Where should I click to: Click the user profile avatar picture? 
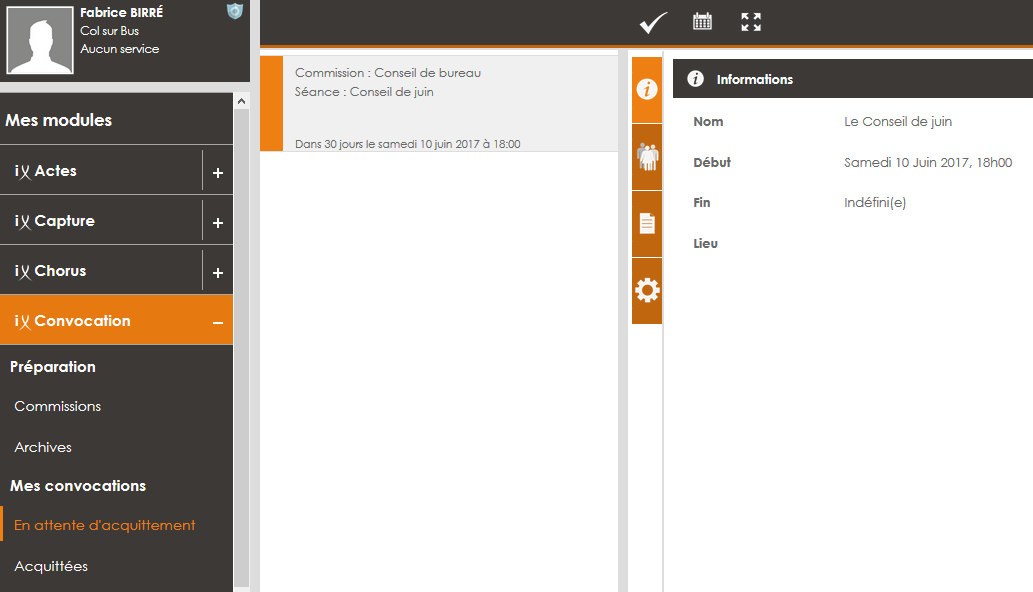tap(40, 40)
